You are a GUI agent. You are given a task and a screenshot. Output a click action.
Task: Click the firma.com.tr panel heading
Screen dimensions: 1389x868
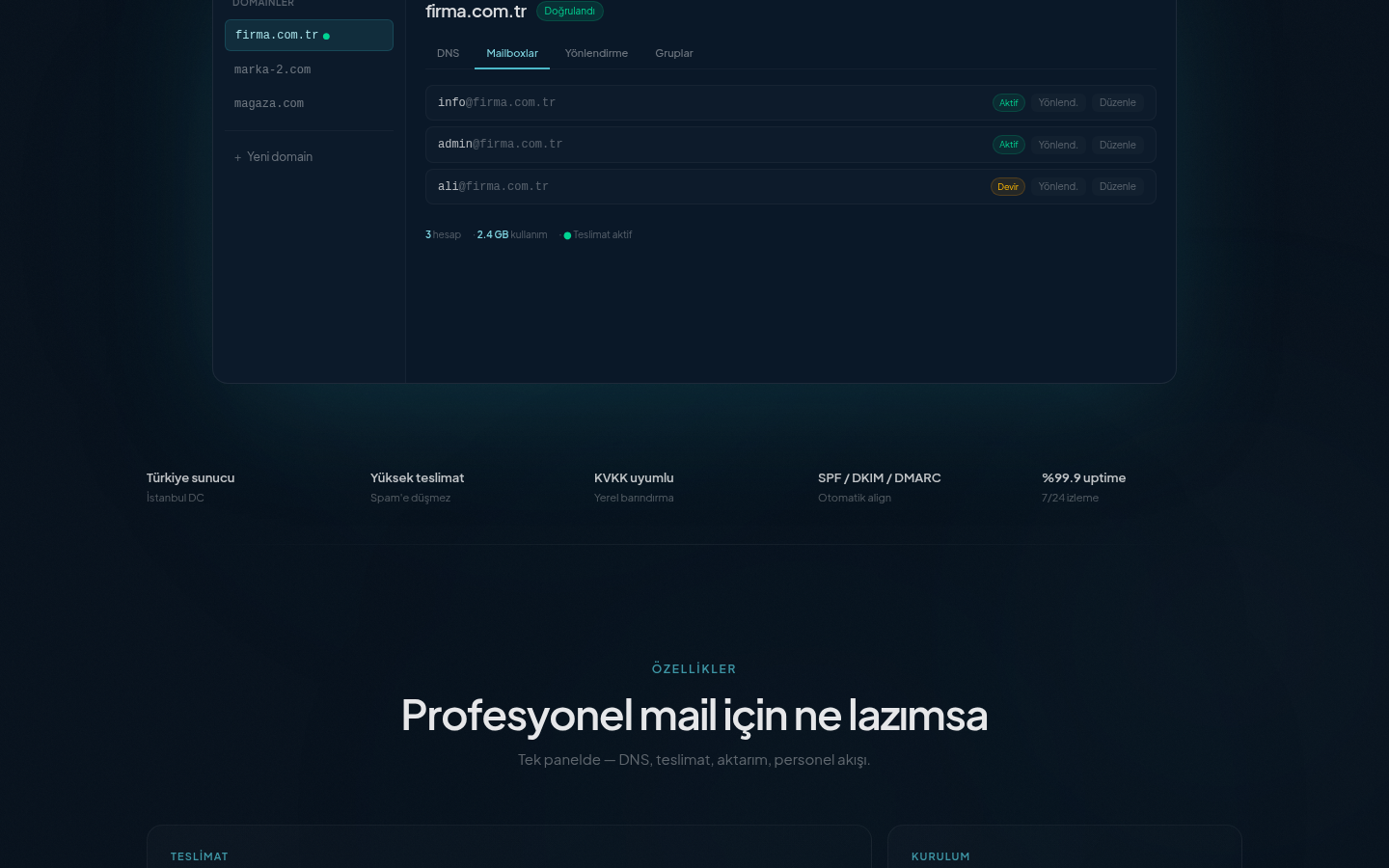[476, 12]
